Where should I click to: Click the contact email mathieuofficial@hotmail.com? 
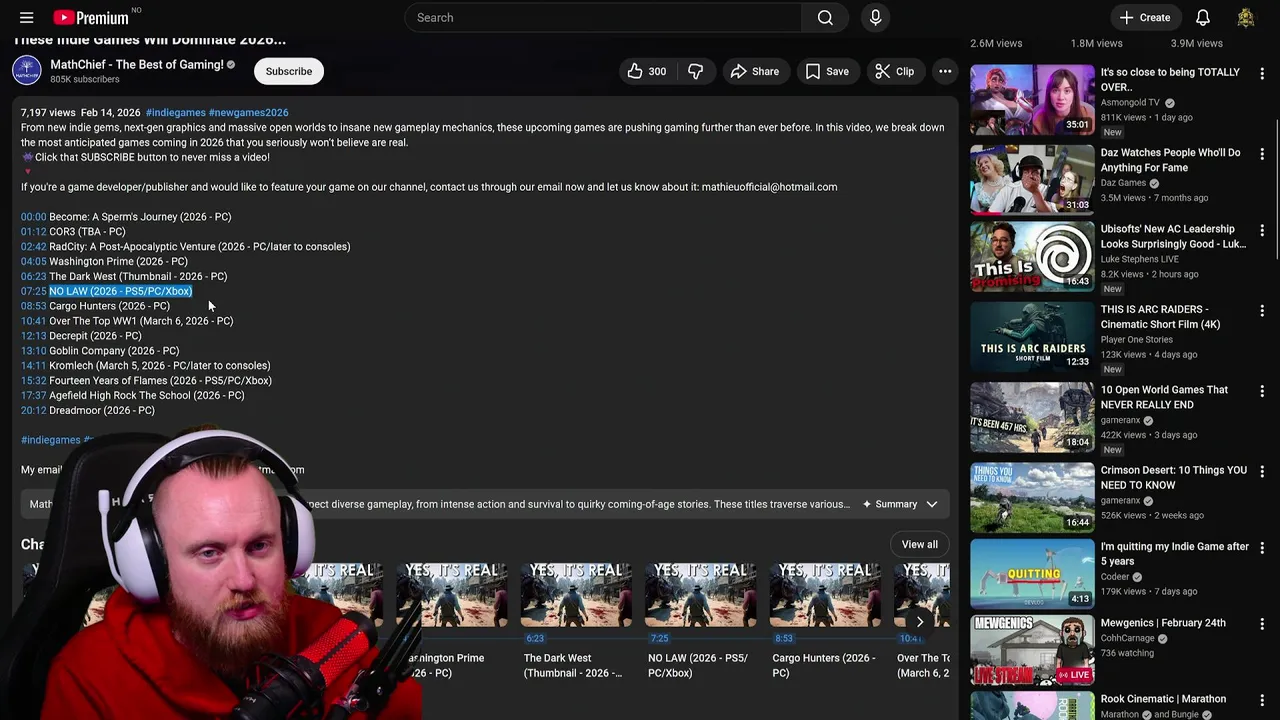(x=769, y=187)
